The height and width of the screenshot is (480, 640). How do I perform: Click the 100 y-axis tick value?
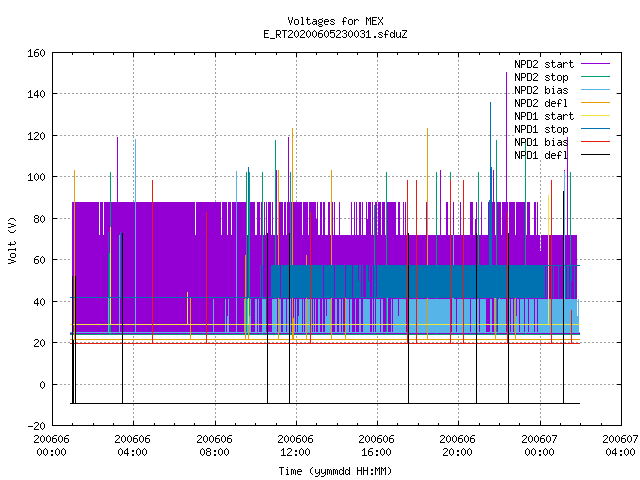36,177
